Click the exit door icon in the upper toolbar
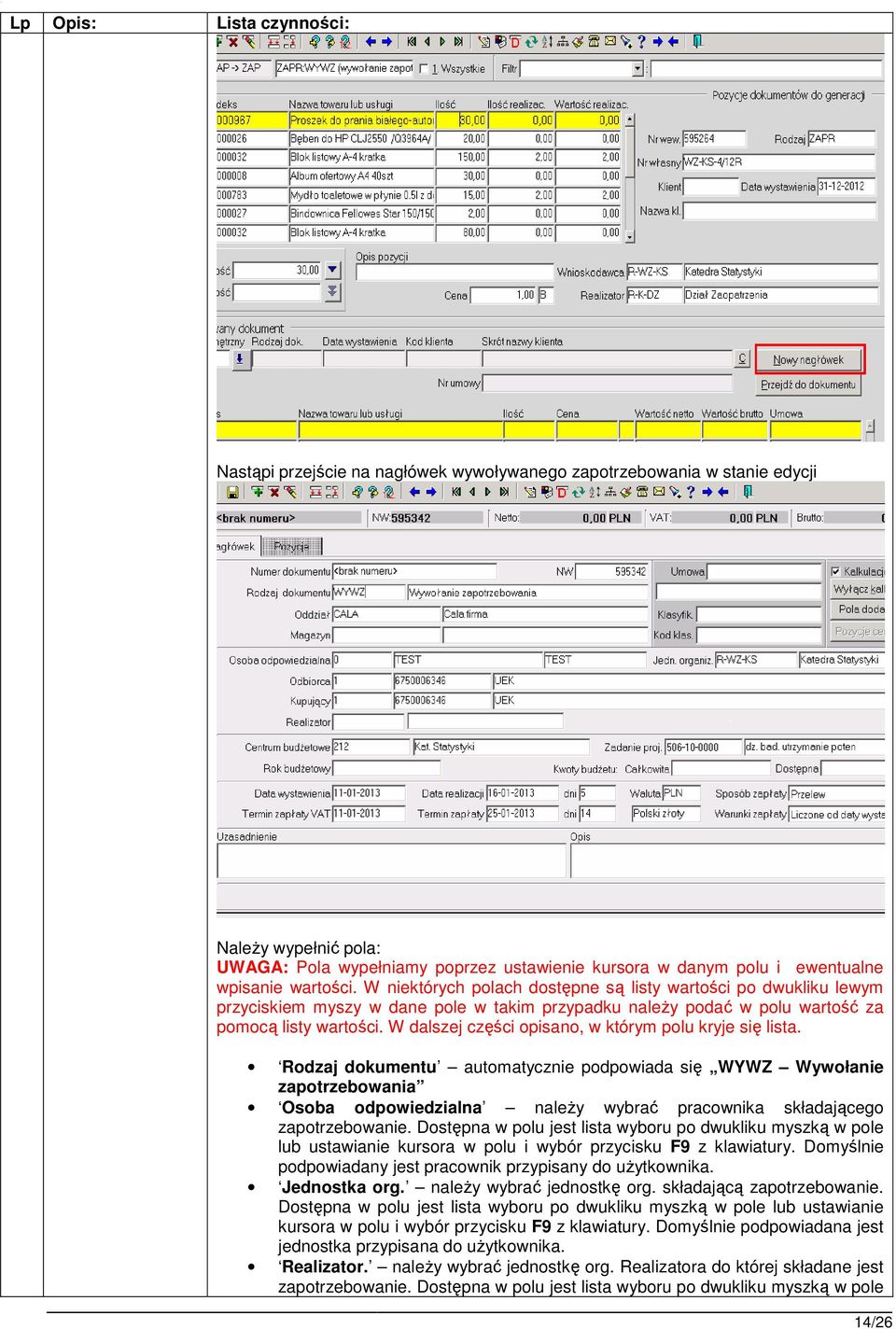The height and width of the screenshot is (1329, 896). pyautogui.click(x=696, y=42)
